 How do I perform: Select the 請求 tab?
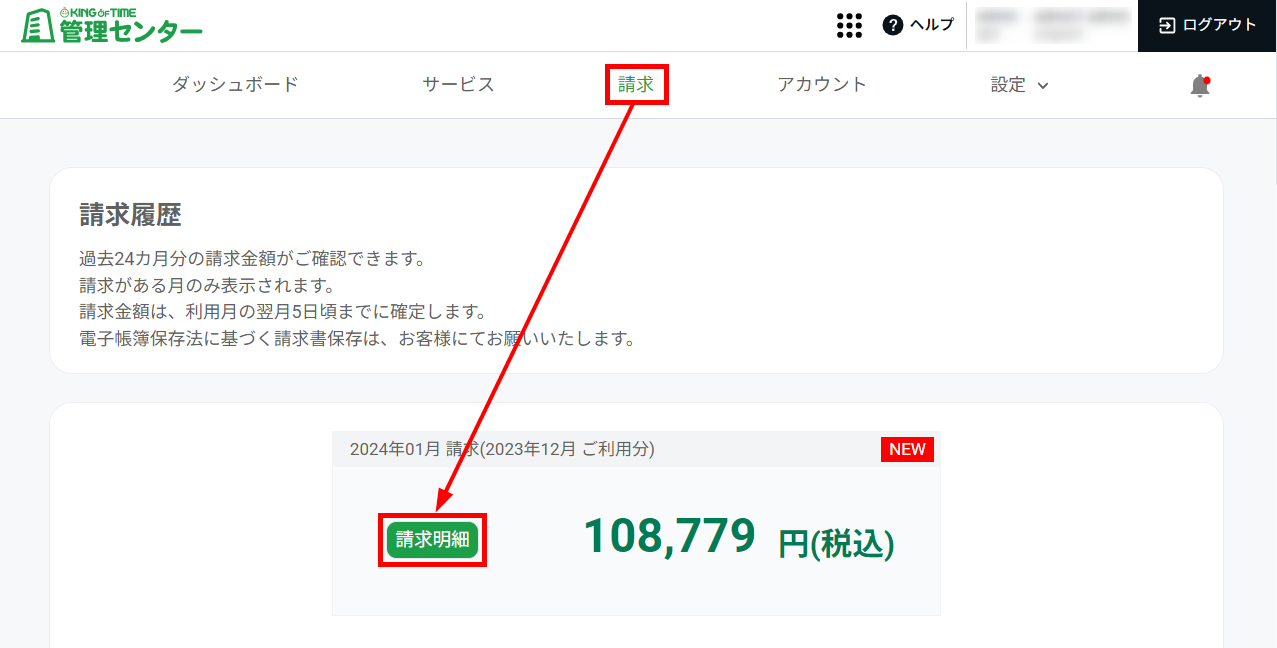636,85
